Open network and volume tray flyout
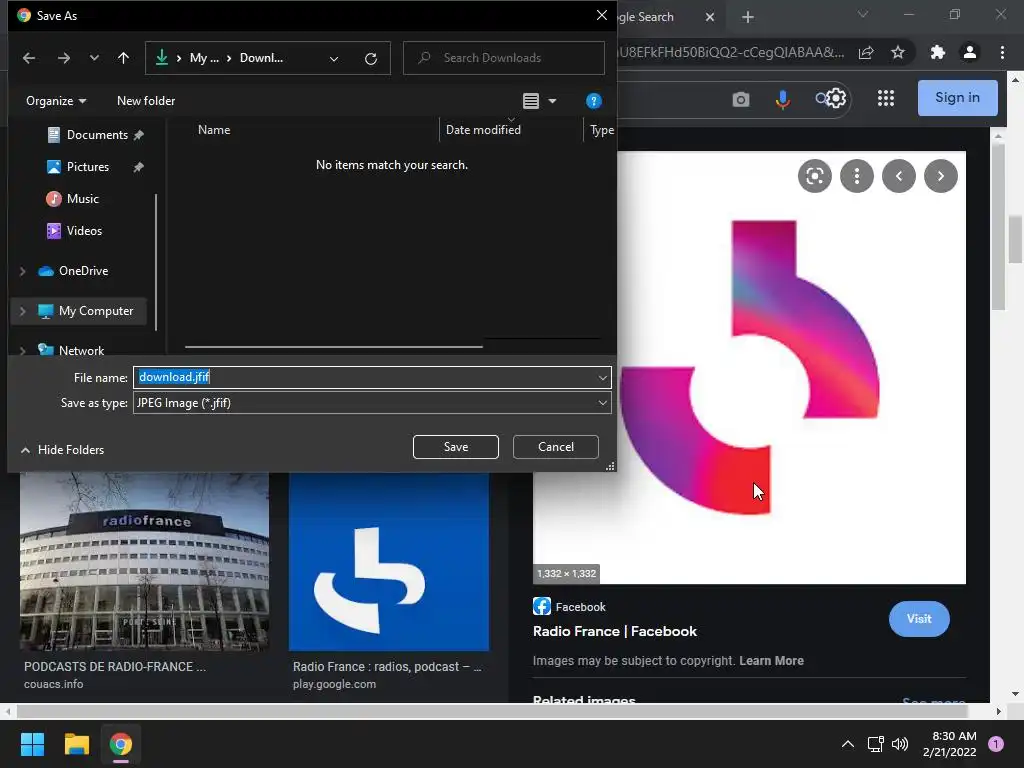The height and width of the screenshot is (768, 1024). tap(888, 744)
